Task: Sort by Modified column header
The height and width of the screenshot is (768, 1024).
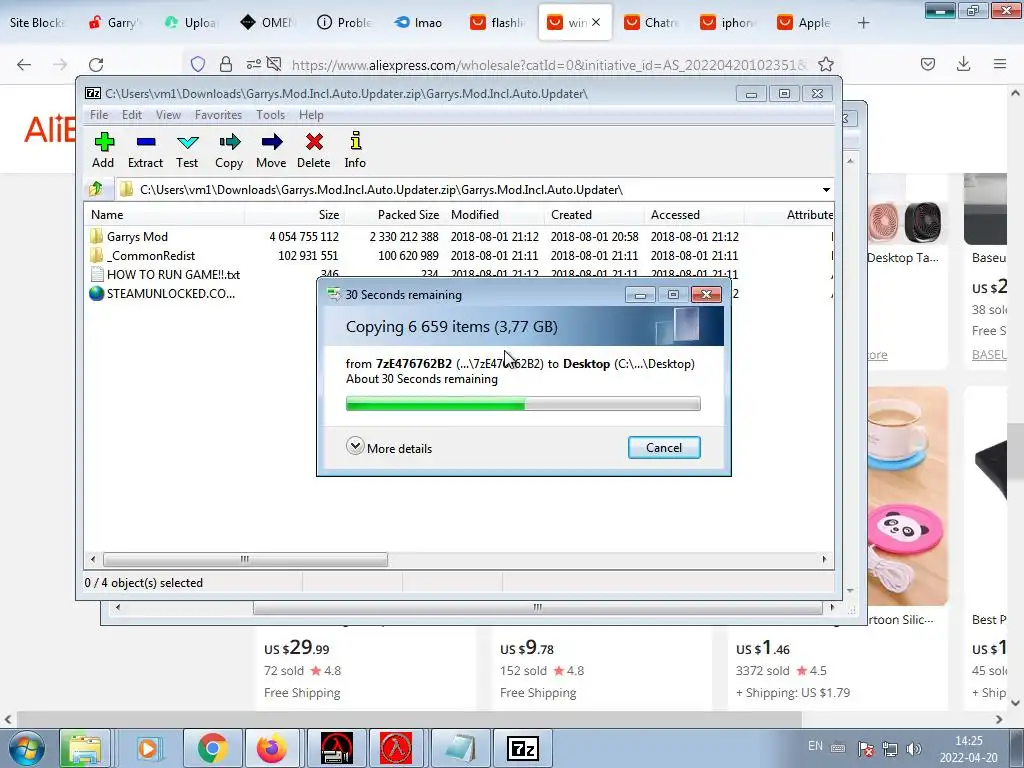Action: 494,215
